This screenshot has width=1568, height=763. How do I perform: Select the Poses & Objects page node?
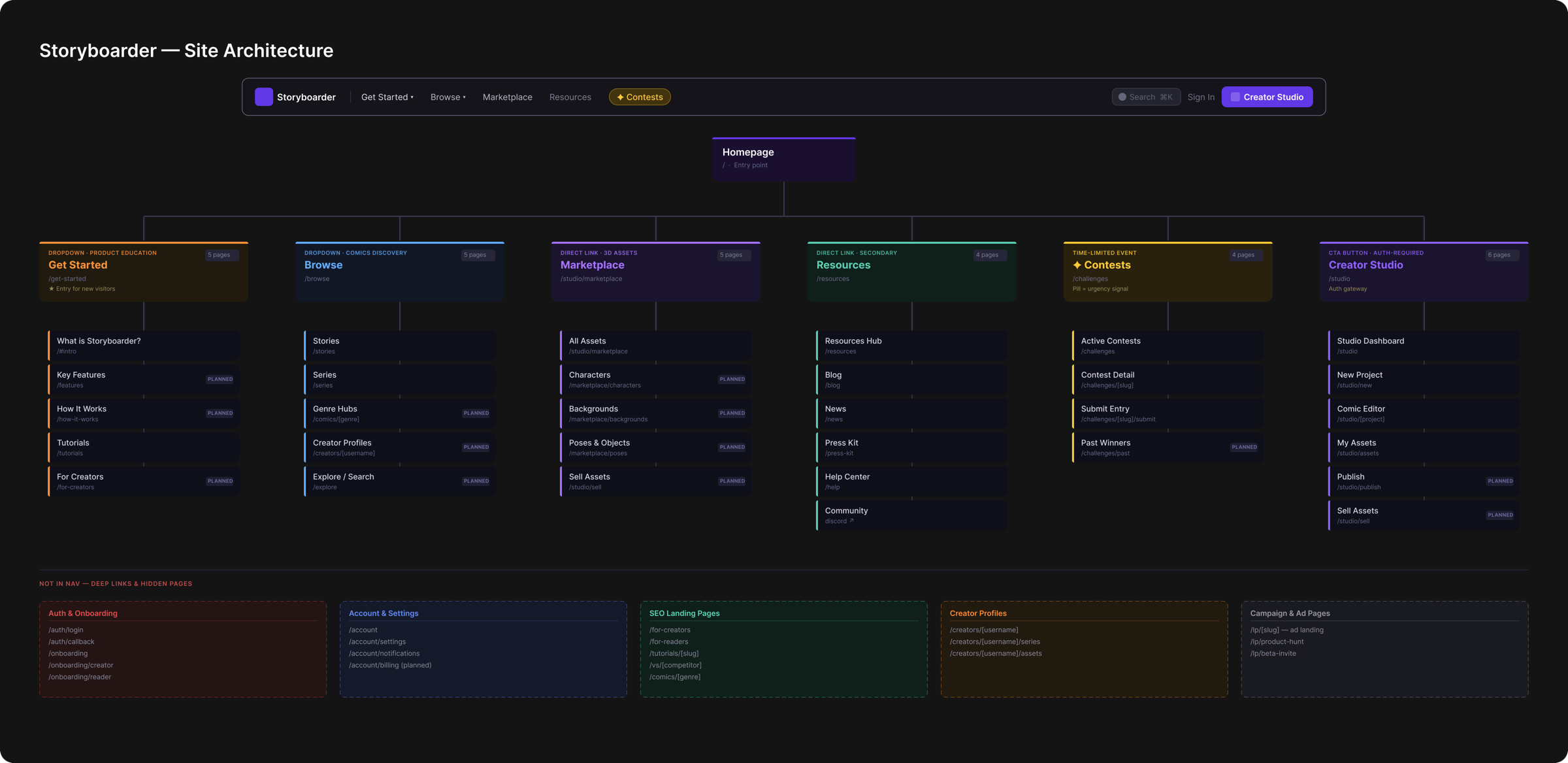[x=656, y=447]
